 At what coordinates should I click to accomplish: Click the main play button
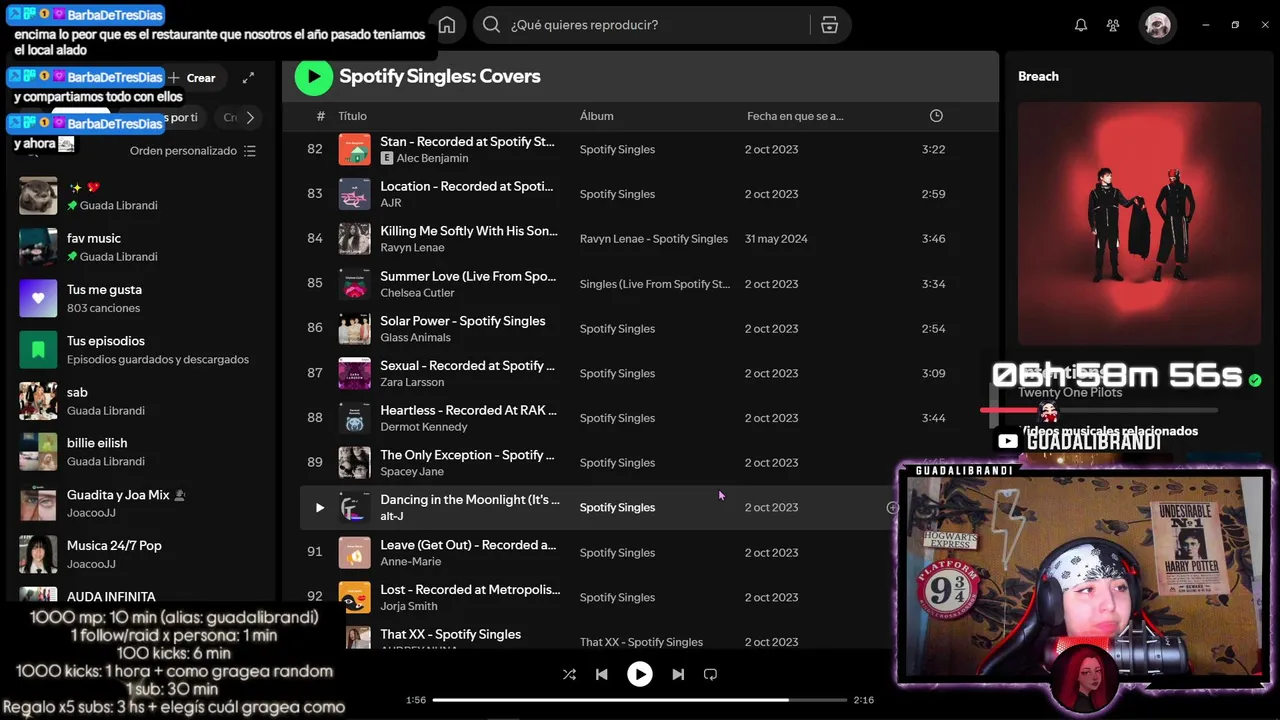(640, 674)
